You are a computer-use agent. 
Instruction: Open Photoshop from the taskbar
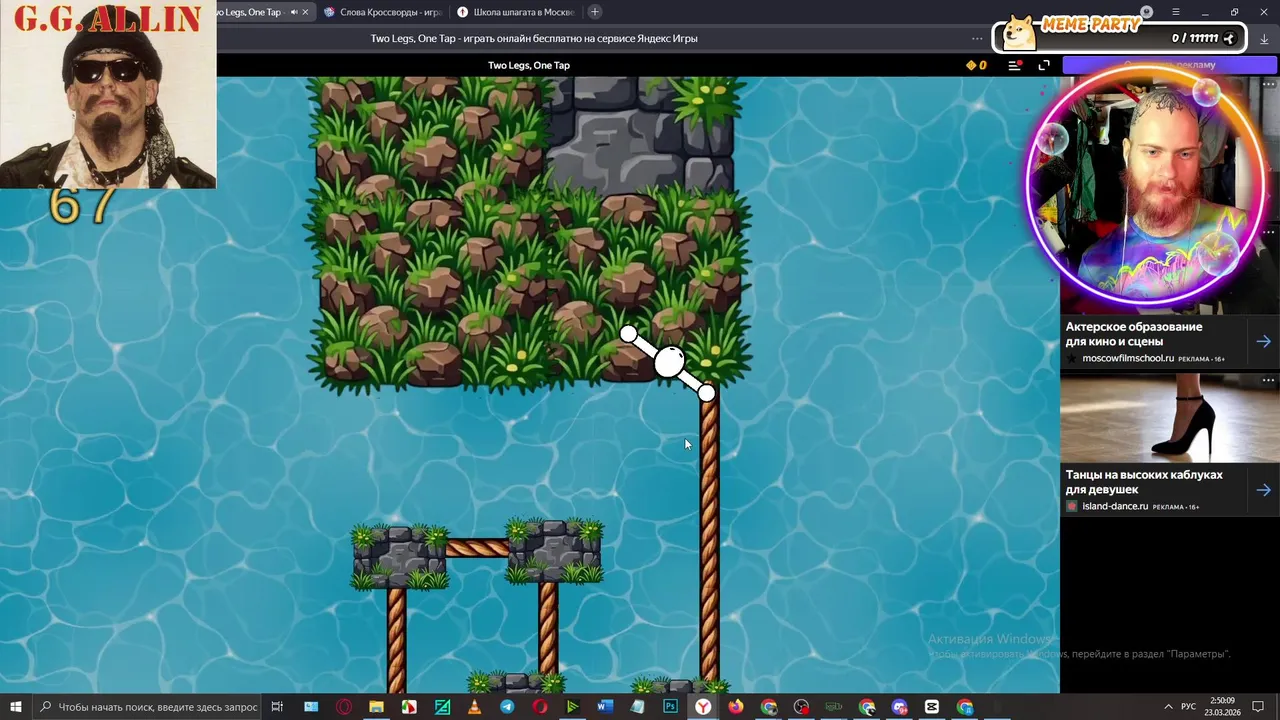click(670, 707)
